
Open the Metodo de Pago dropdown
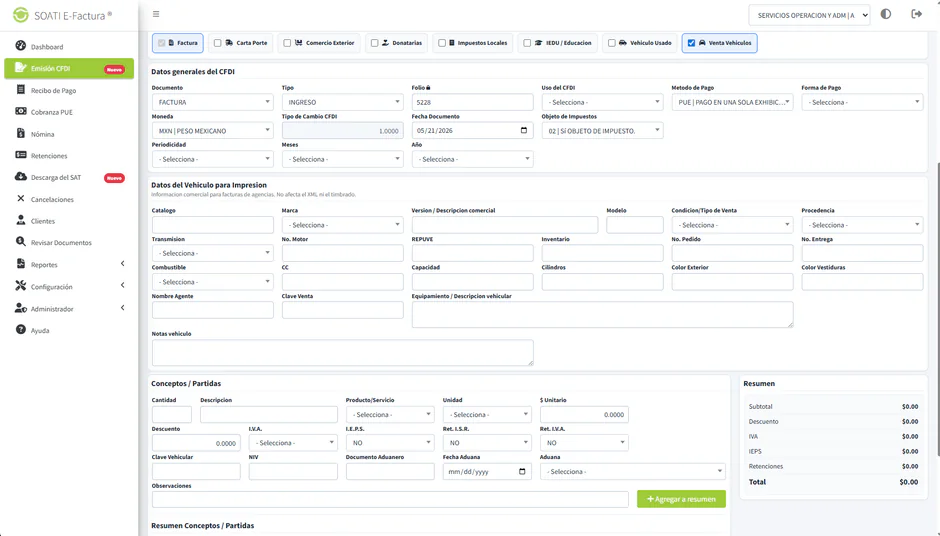click(732, 102)
